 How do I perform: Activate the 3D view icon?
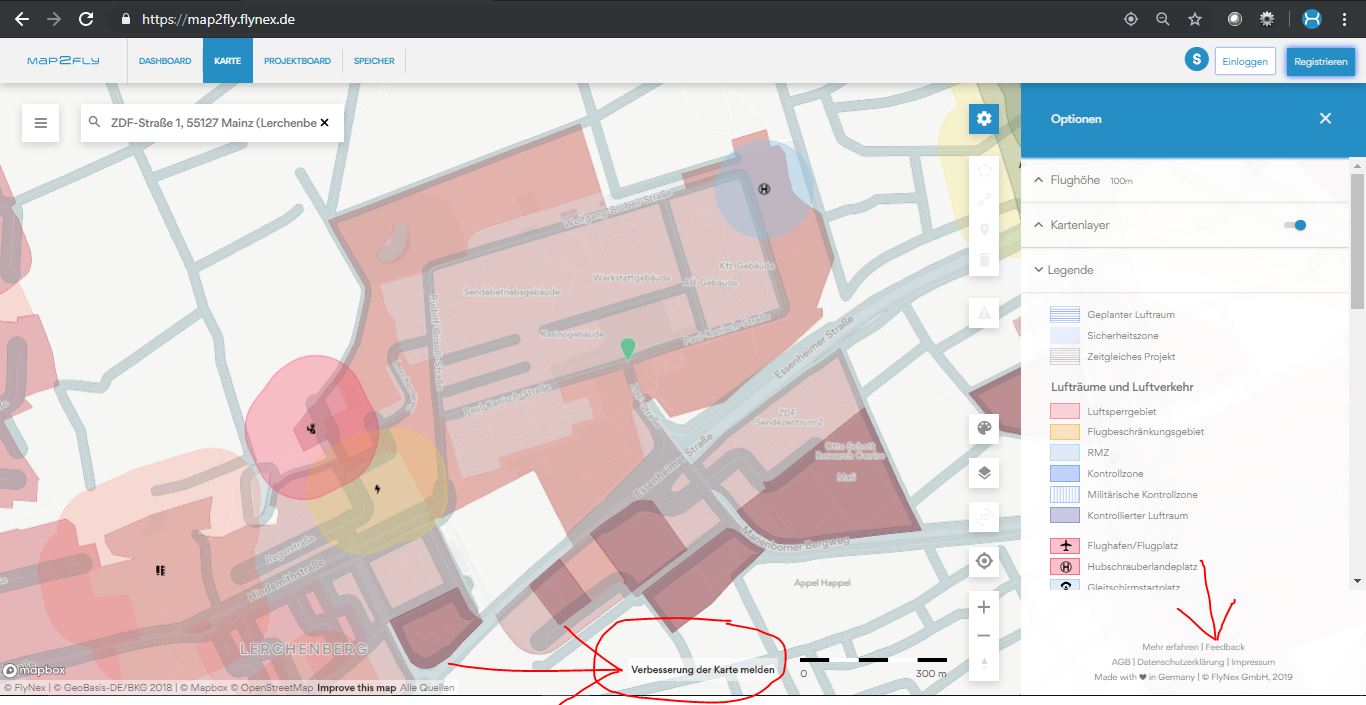983,517
